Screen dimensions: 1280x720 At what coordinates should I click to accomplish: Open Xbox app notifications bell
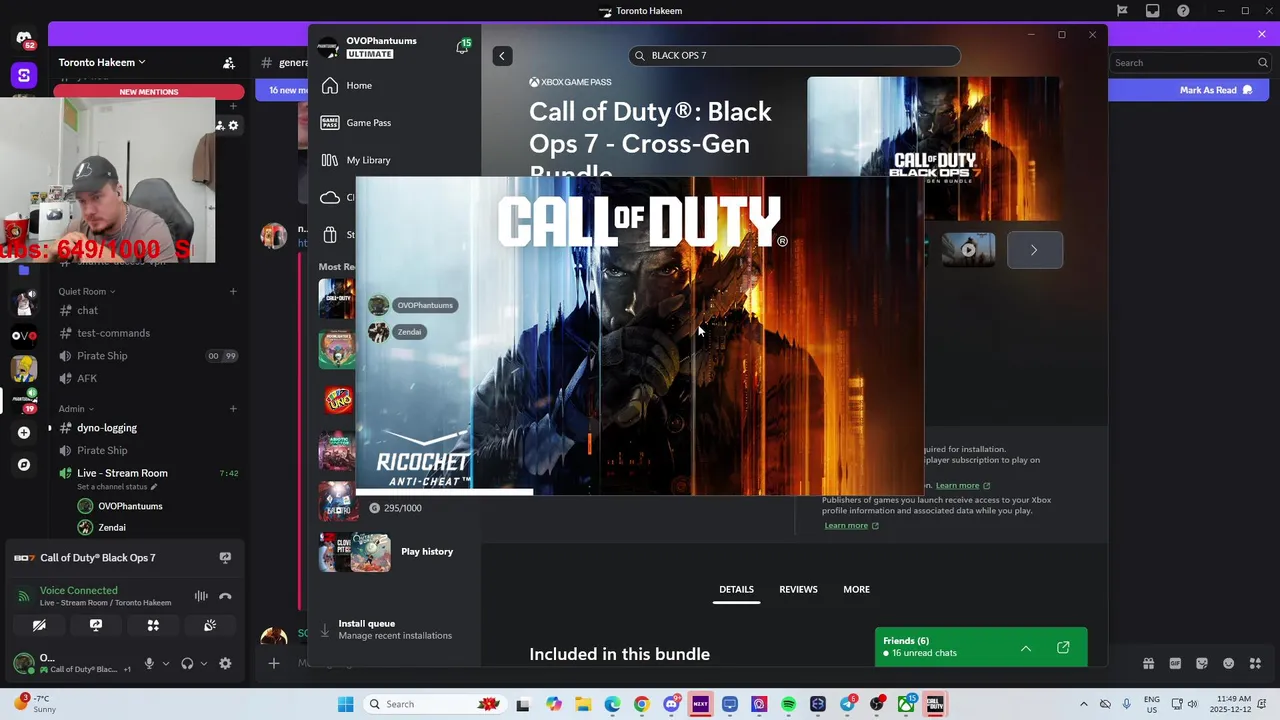(x=462, y=47)
